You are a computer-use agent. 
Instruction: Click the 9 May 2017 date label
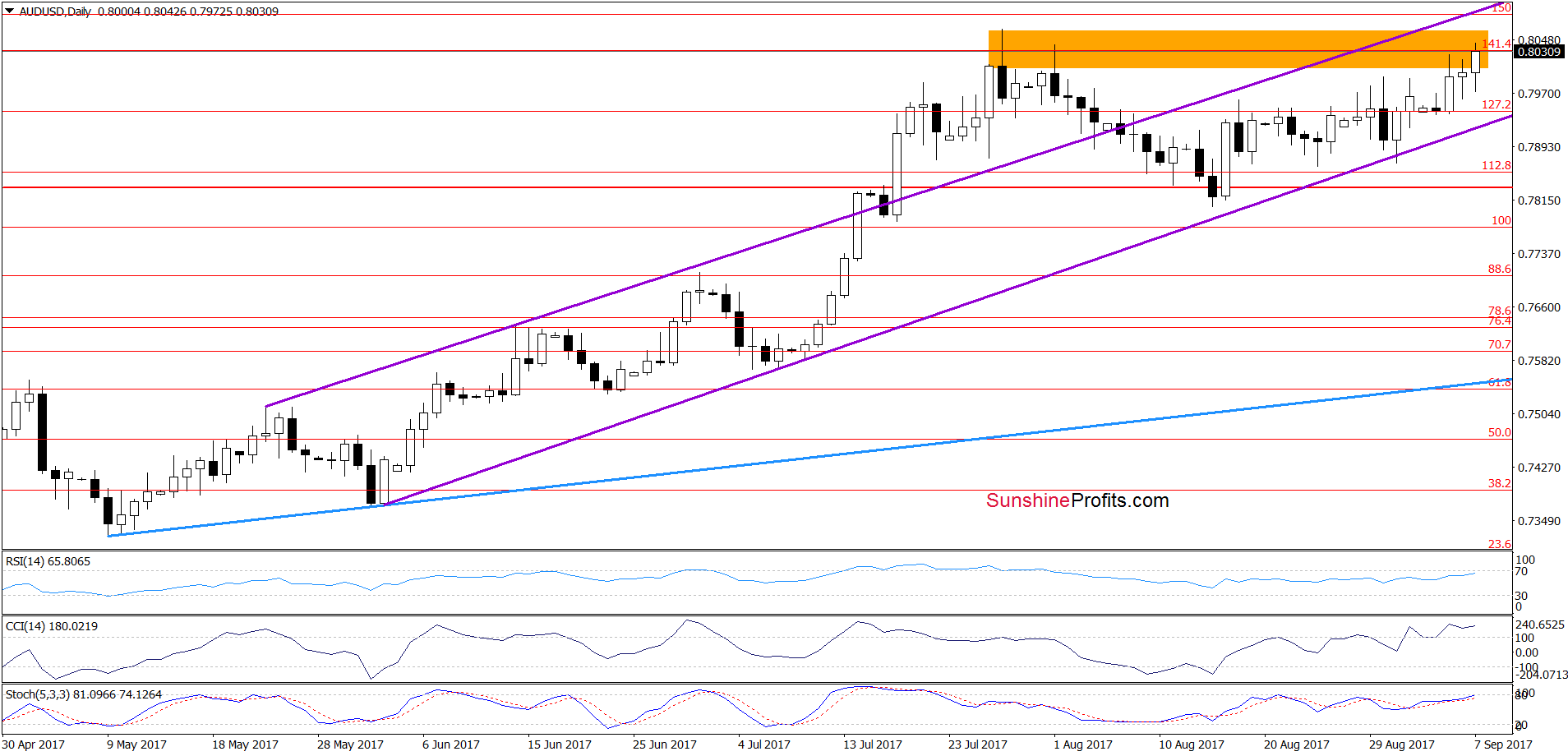tap(136, 744)
